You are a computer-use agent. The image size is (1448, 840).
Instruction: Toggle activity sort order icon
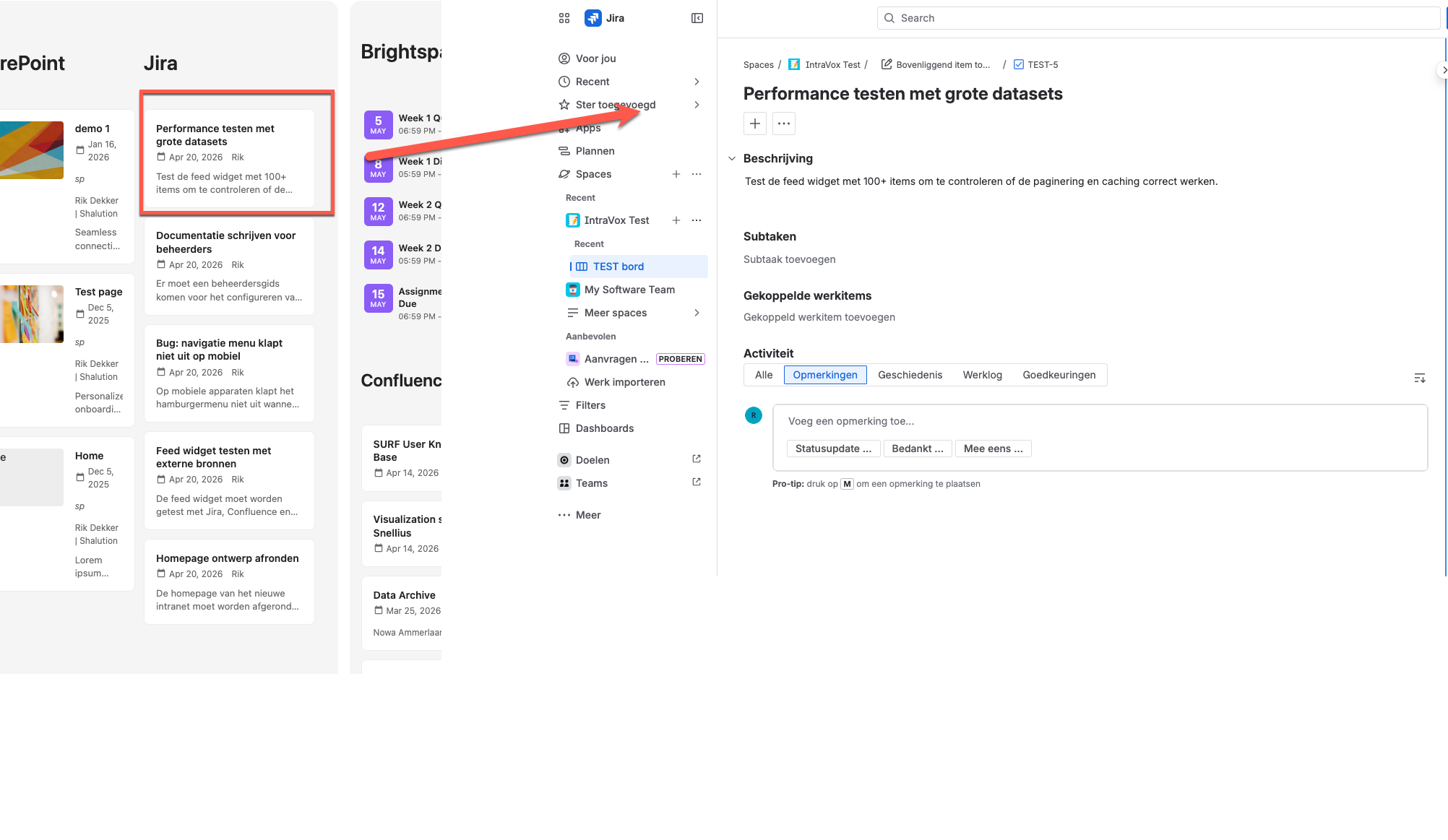pos(1420,378)
